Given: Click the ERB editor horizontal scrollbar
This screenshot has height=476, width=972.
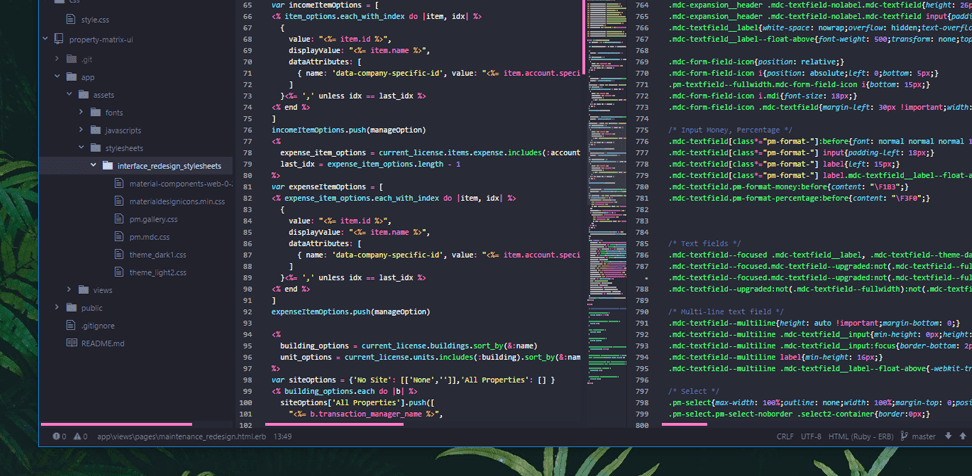Looking at the screenshot, I should coord(334,425).
